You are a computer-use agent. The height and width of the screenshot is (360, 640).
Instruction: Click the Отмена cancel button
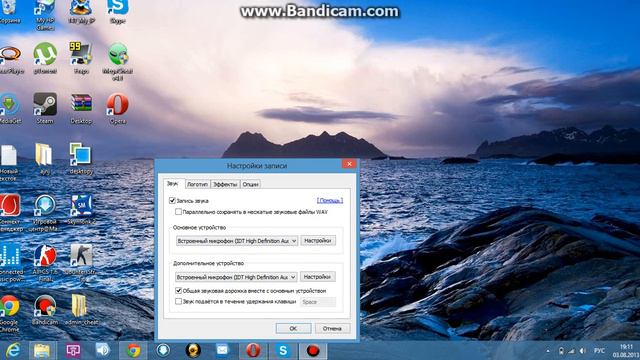(x=332, y=328)
